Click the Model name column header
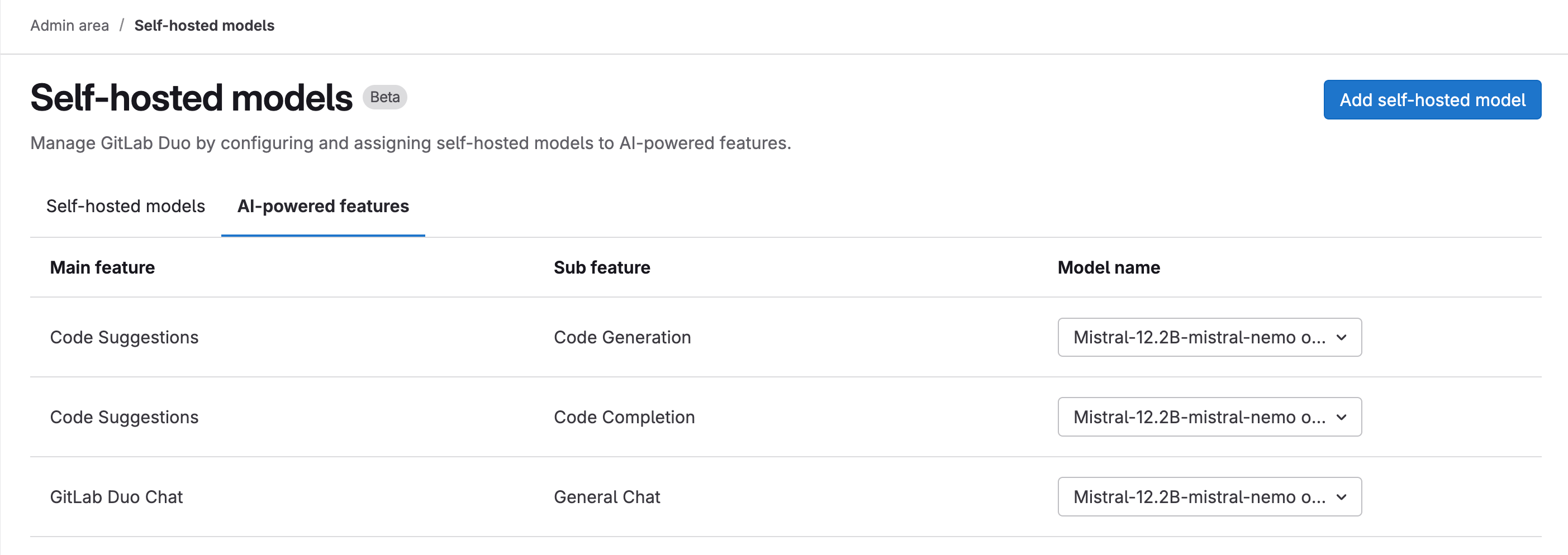Screen dimensions: 1568x555 pyautogui.click(x=1109, y=267)
